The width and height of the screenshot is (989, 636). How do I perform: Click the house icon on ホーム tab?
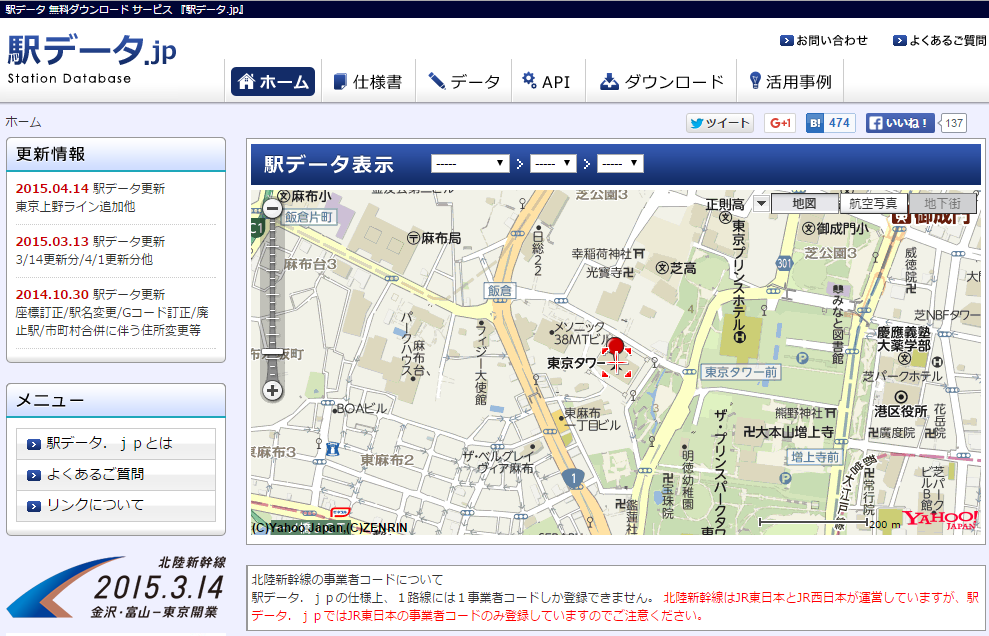point(246,81)
